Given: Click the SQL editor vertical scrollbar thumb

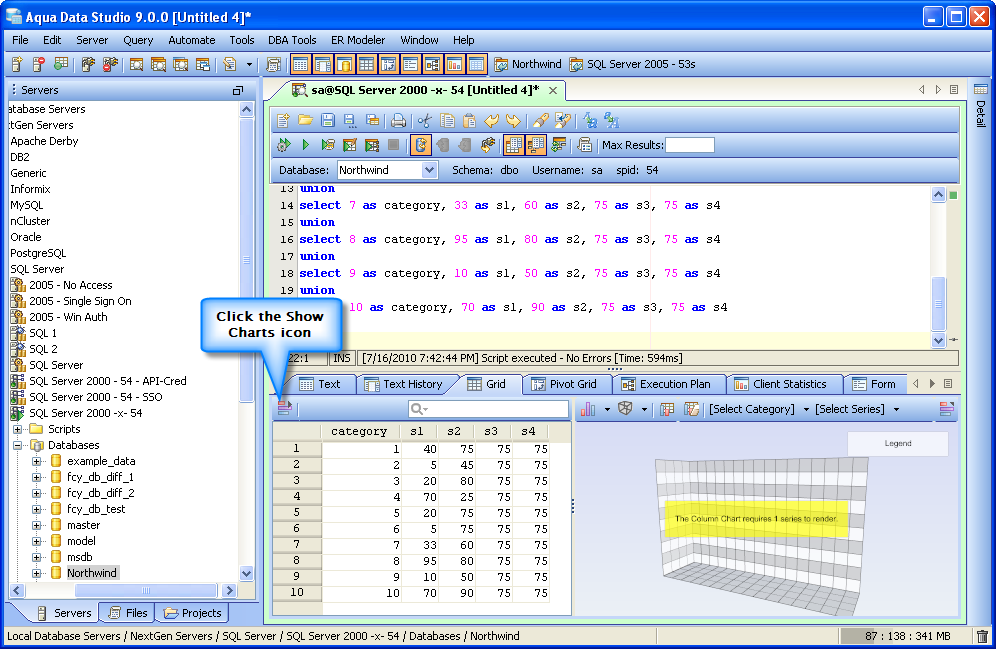Looking at the screenshot, I should (938, 304).
